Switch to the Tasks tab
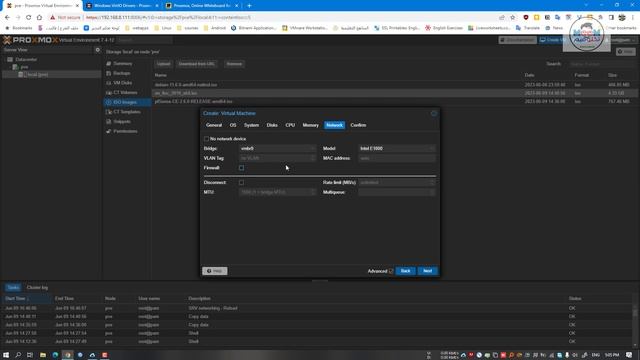Image resolution: width=640 pixels, height=360 pixels. coord(13,288)
